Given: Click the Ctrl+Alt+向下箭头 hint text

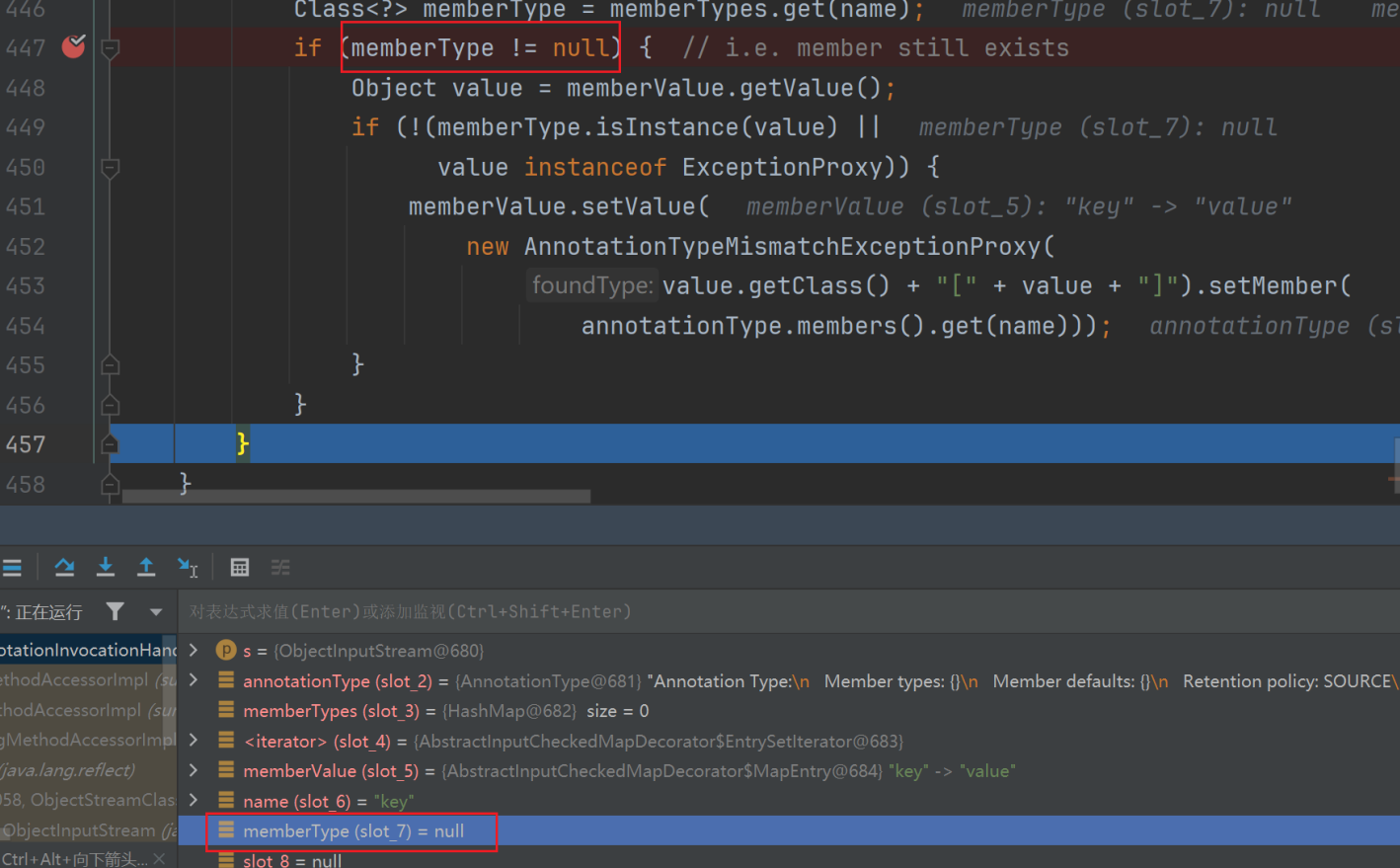Looking at the screenshot, I should pos(74,859).
